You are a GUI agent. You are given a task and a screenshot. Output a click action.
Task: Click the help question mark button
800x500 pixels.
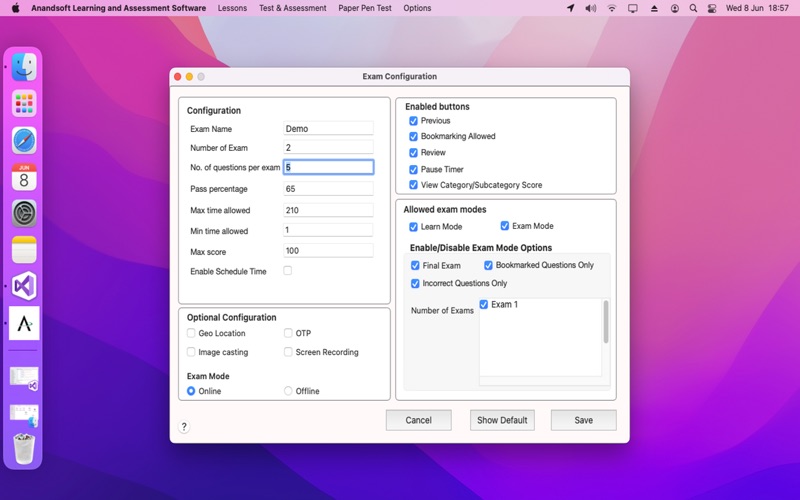click(x=184, y=427)
